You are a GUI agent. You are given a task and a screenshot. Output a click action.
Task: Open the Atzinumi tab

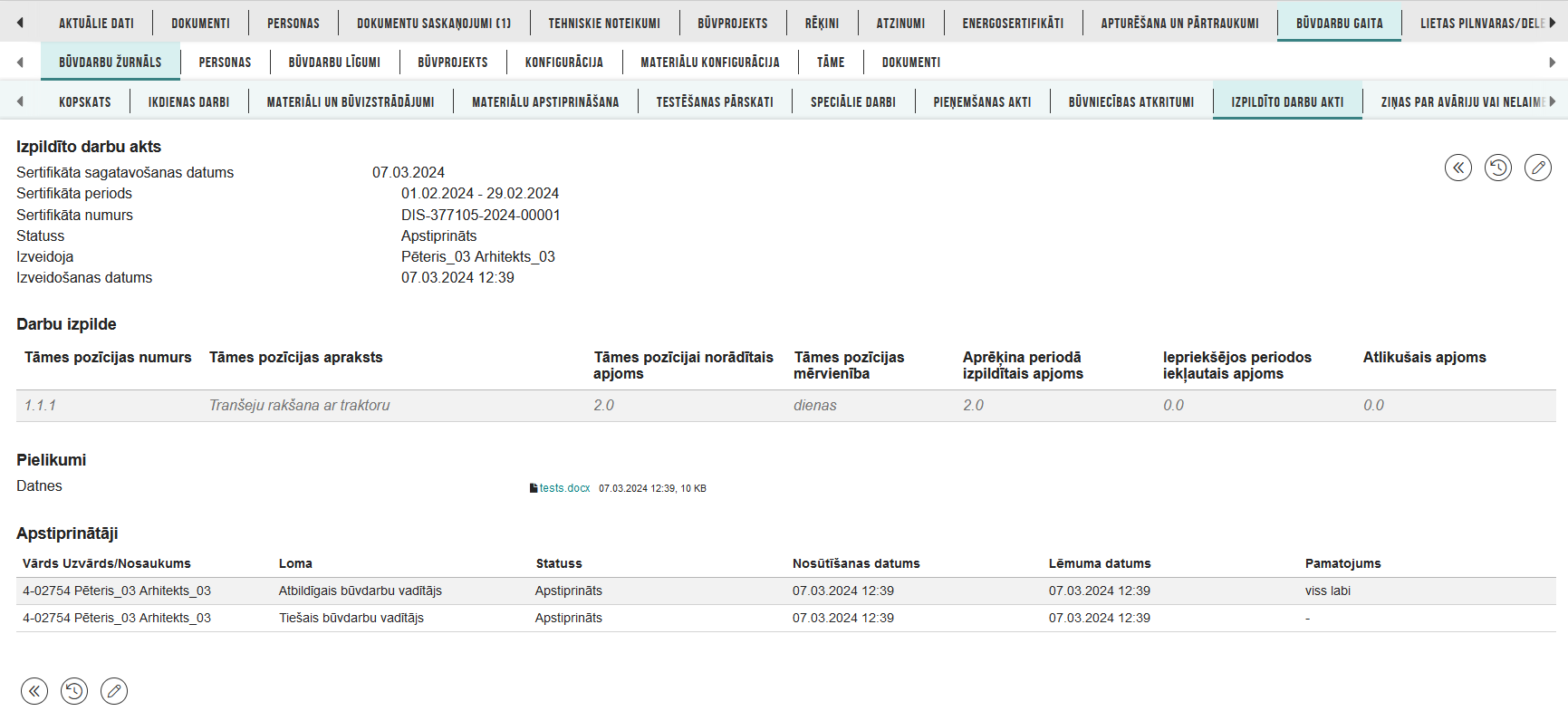[900, 23]
